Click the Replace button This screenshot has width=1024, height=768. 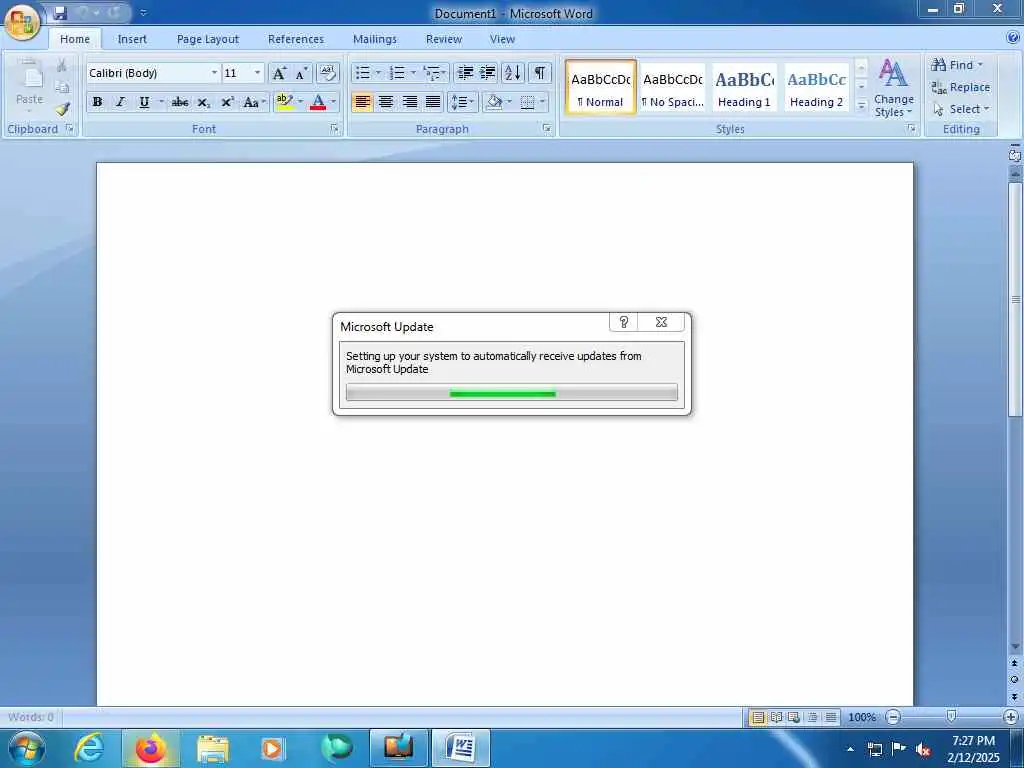960,87
